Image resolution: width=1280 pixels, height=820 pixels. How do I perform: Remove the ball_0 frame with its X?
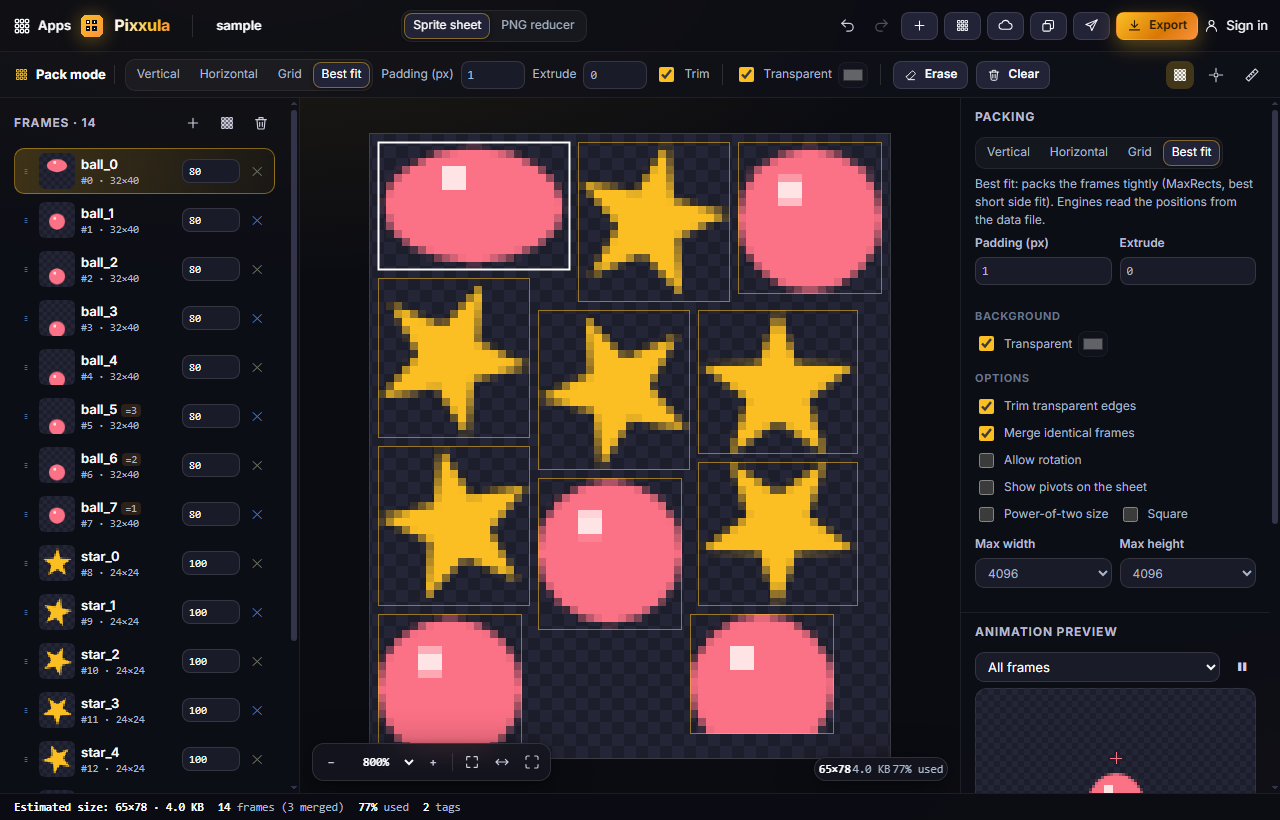tap(257, 172)
